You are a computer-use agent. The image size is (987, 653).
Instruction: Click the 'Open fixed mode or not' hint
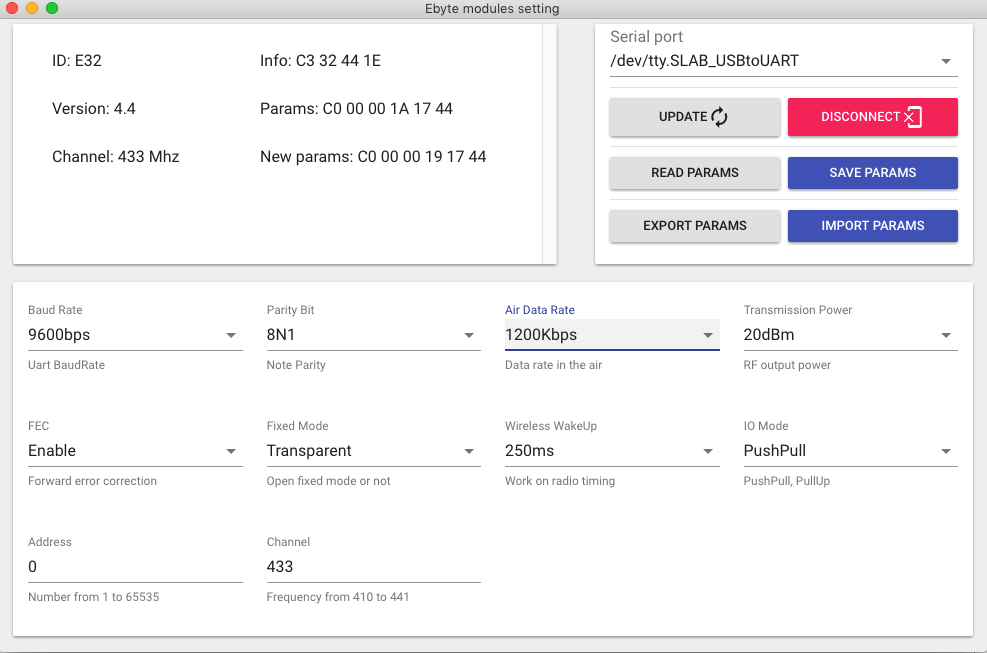[329, 481]
